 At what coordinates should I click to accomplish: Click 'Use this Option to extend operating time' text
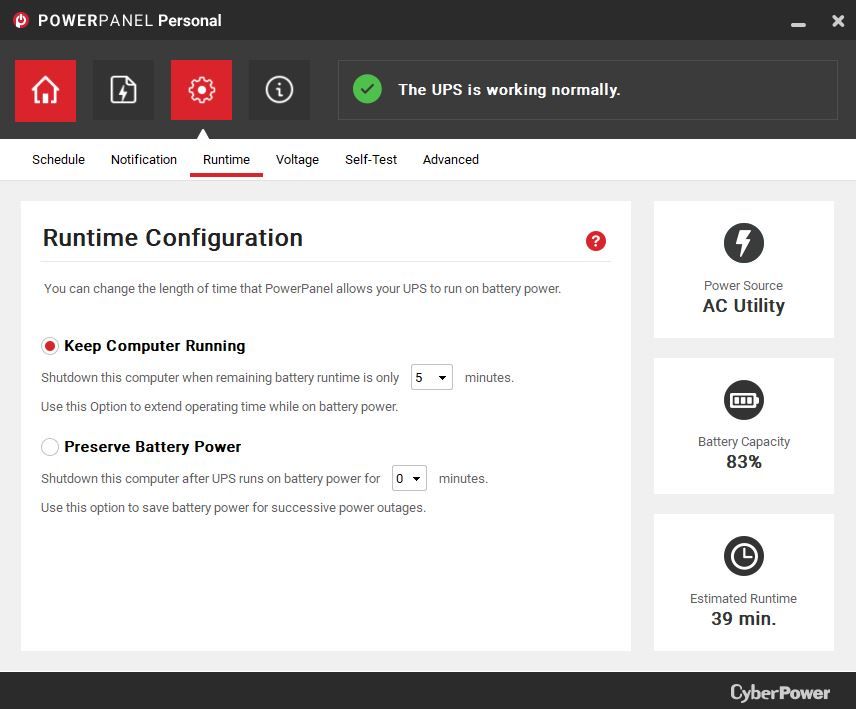219,407
